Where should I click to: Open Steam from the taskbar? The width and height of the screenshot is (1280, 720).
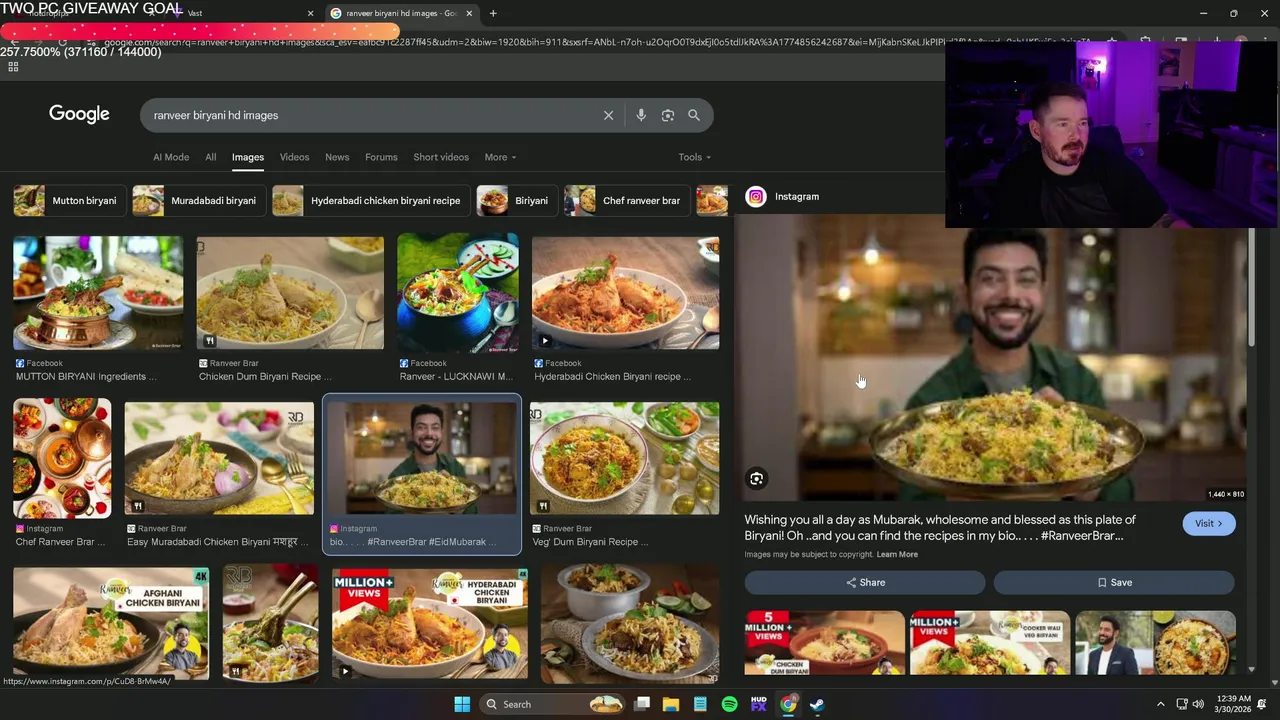point(817,704)
